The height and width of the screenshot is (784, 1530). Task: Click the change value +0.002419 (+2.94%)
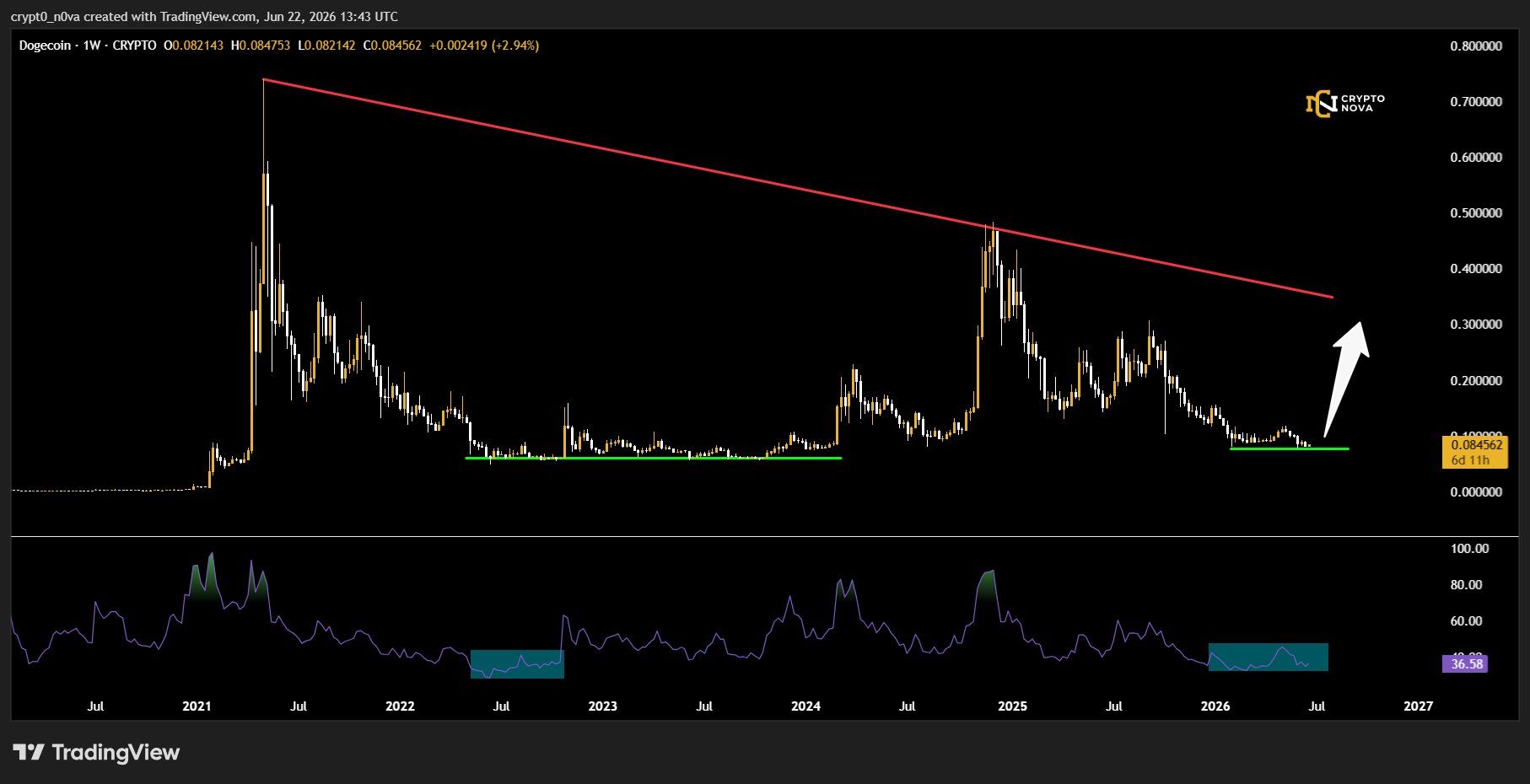[484, 46]
